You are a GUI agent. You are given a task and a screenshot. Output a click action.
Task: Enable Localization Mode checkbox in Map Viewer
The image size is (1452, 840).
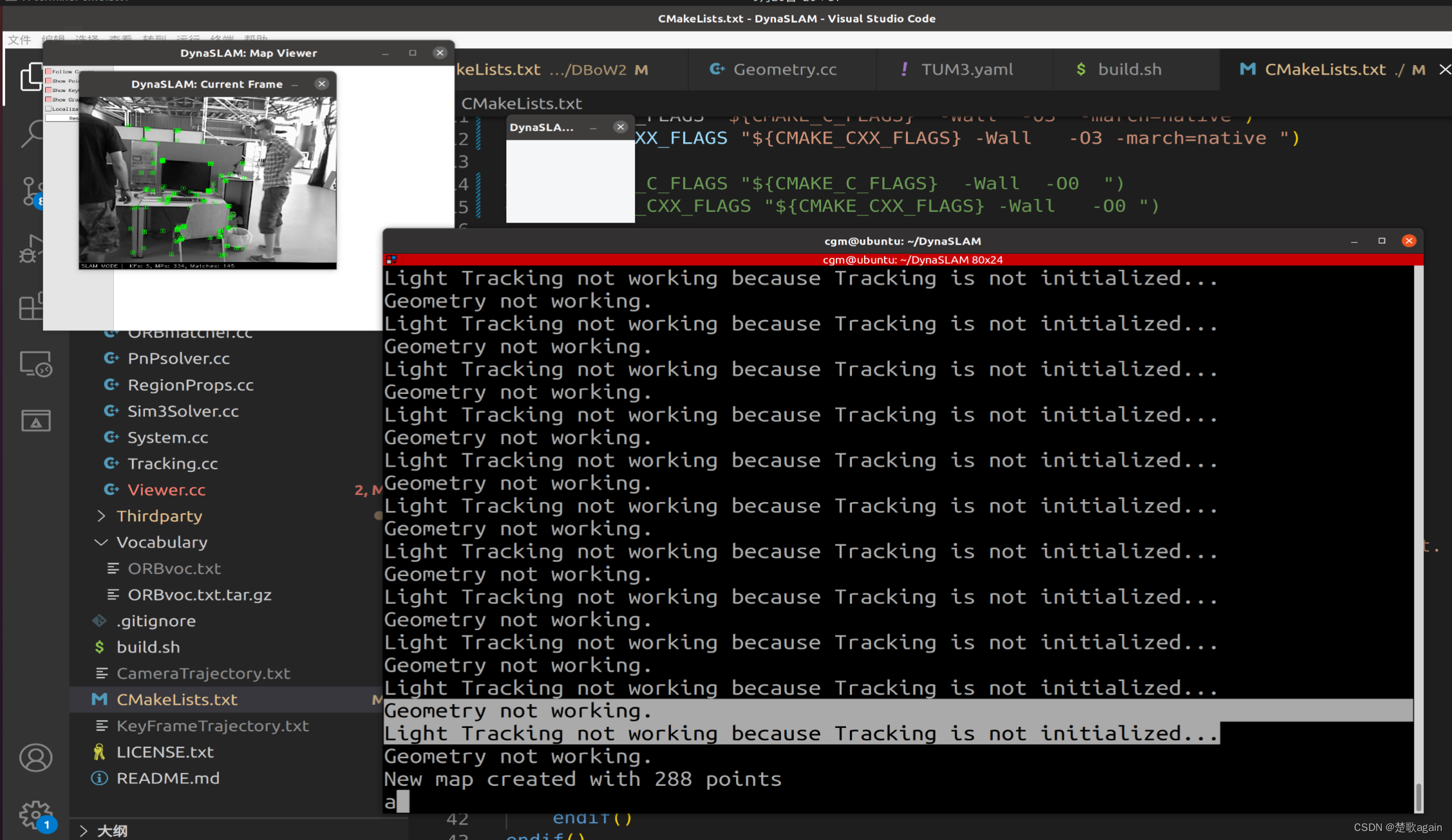(x=48, y=109)
